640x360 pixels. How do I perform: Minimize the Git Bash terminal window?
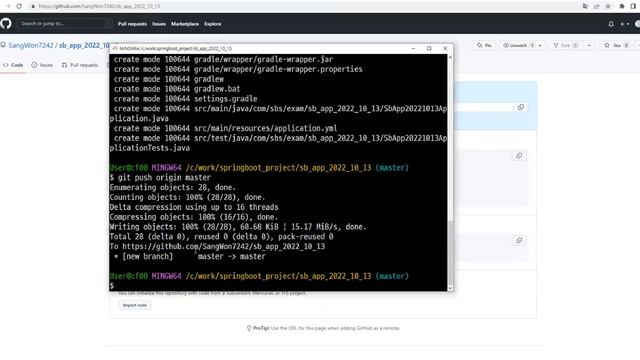point(413,48)
